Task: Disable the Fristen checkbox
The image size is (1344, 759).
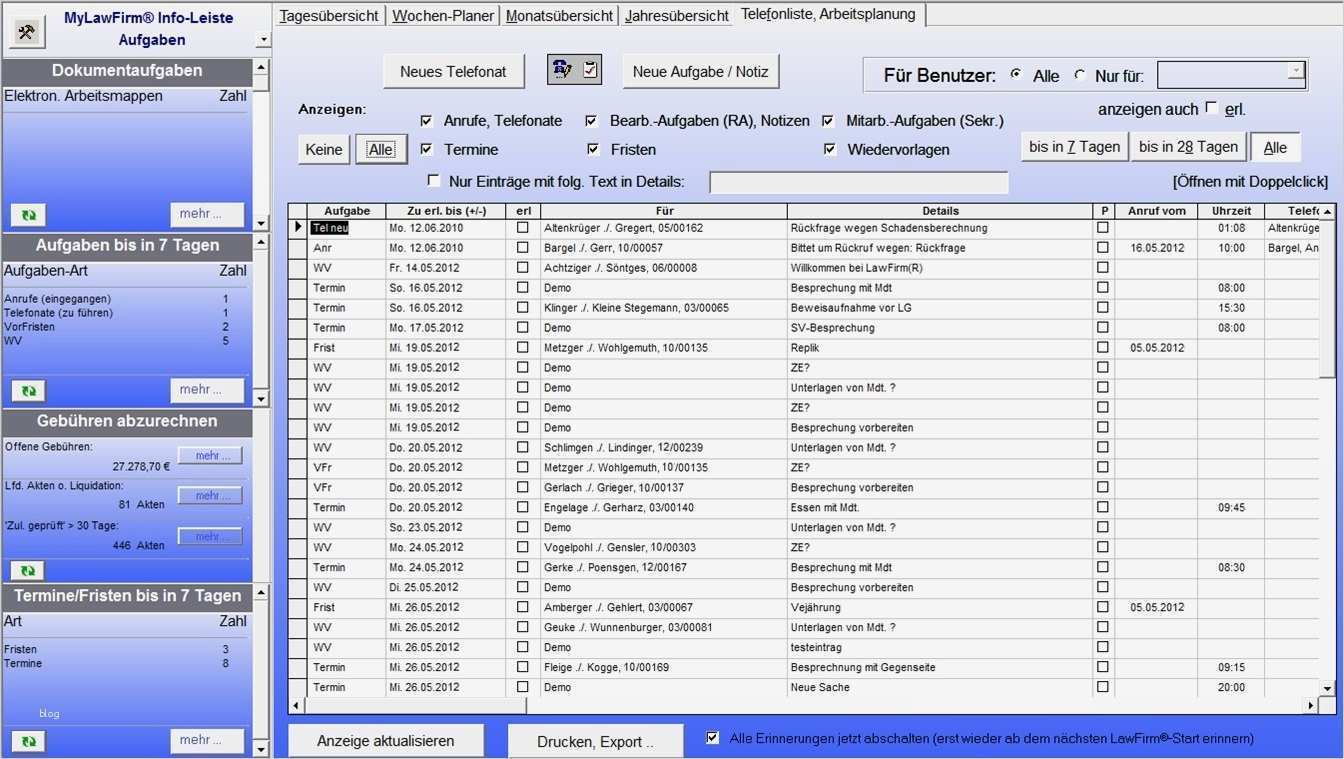Action: click(592, 148)
